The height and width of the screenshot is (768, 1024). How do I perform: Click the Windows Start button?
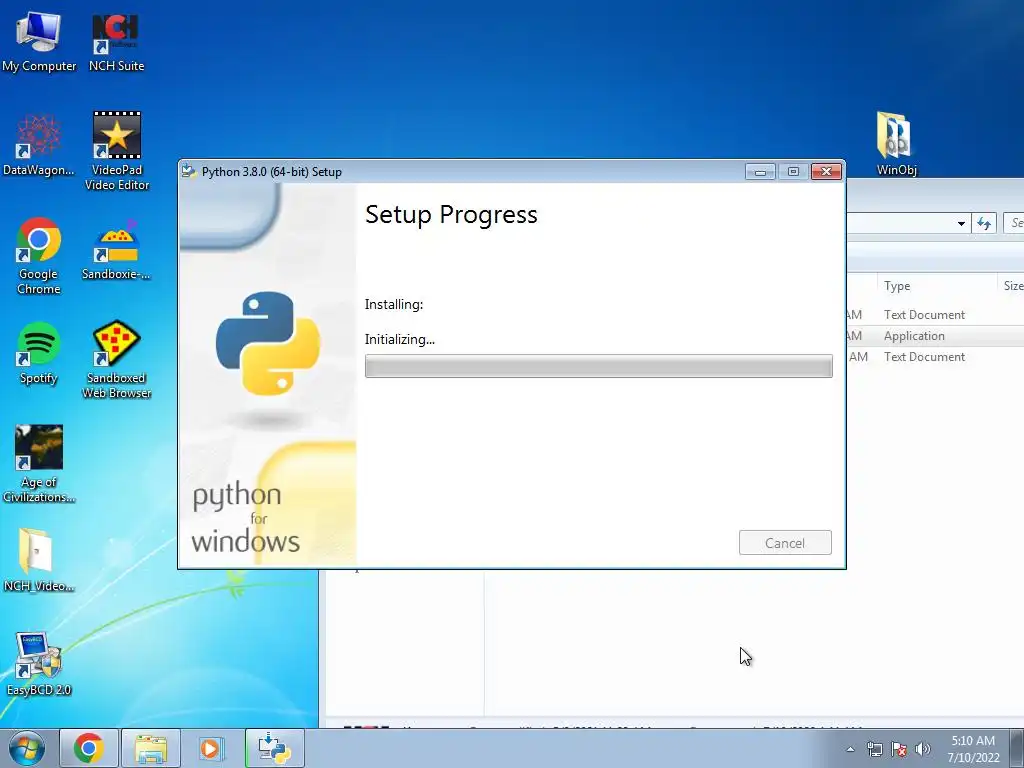tap(27, 748)
